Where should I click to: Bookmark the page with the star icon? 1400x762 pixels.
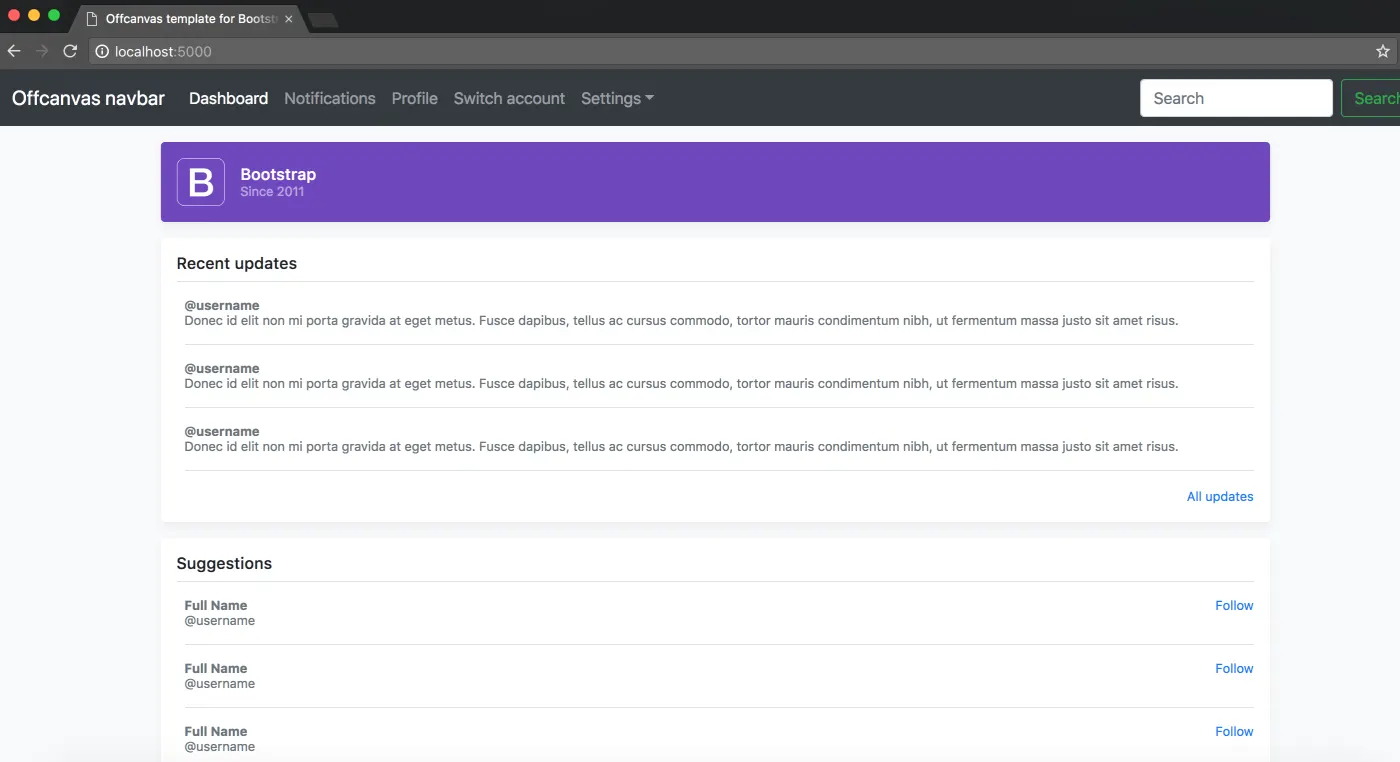(1383, 51)
